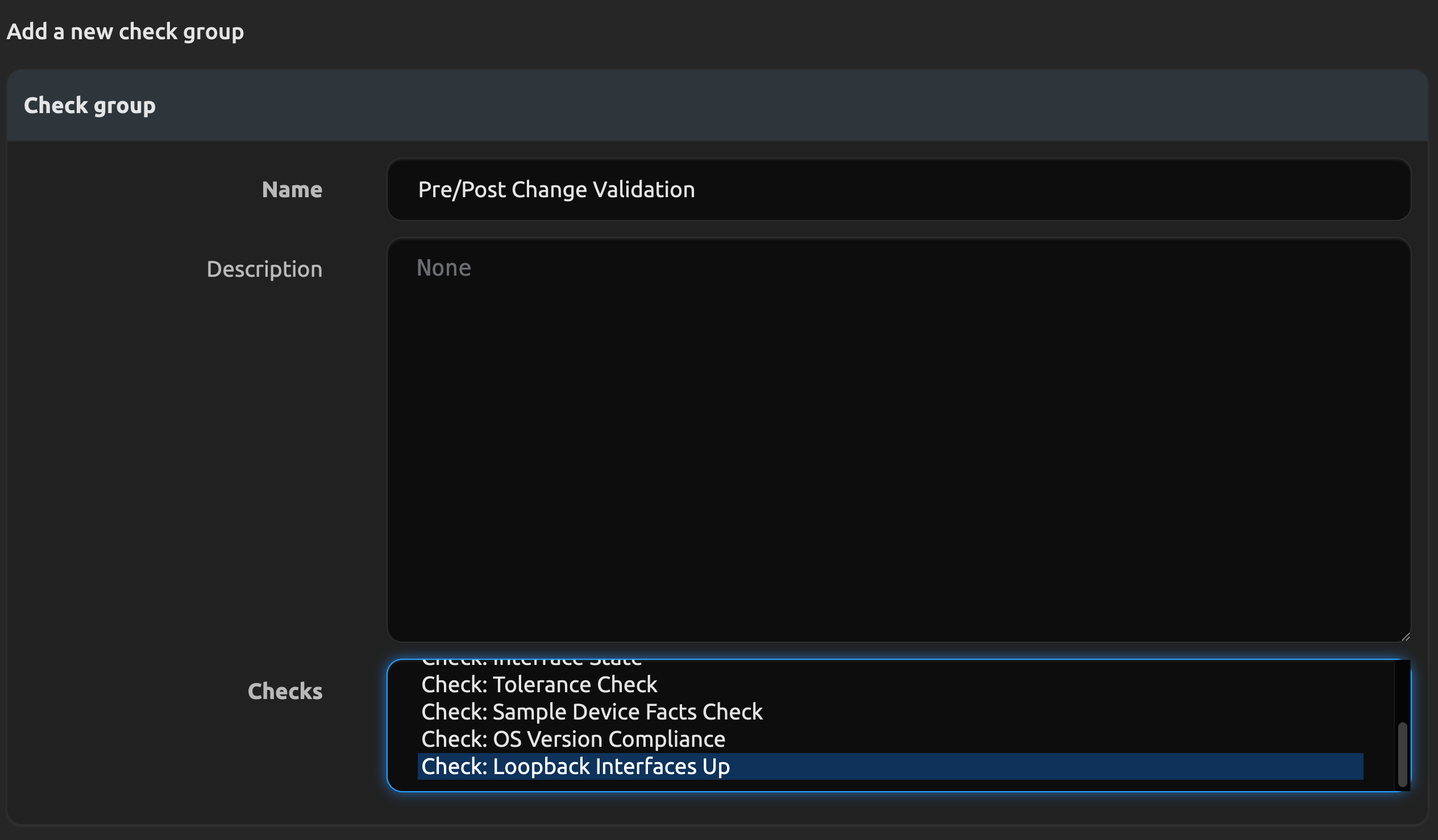Click the Name field label
This screenshot has width=1438, height=840.
pyautogui.click(x=292, y=189)
